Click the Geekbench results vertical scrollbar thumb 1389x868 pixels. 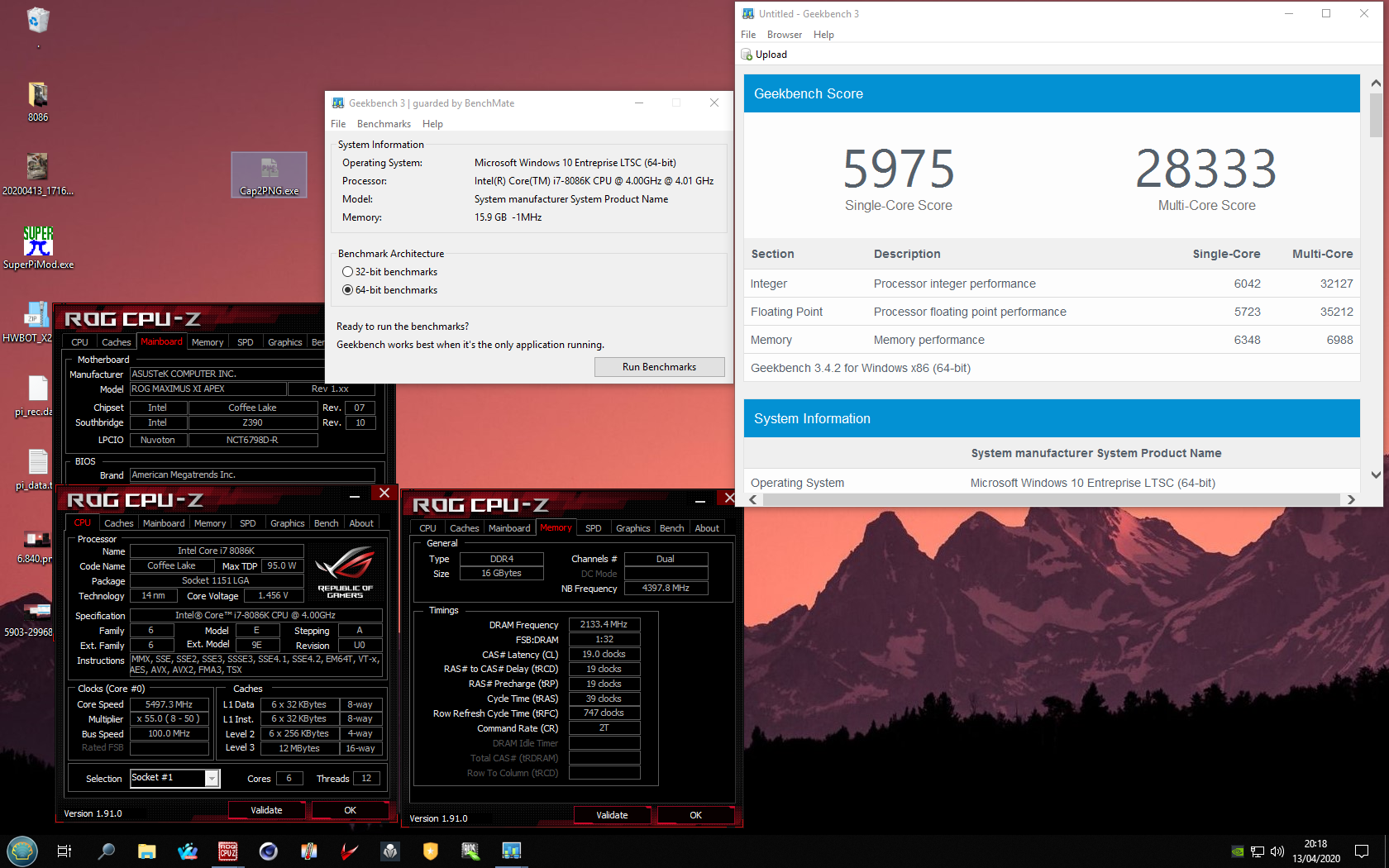[1376, 115]
